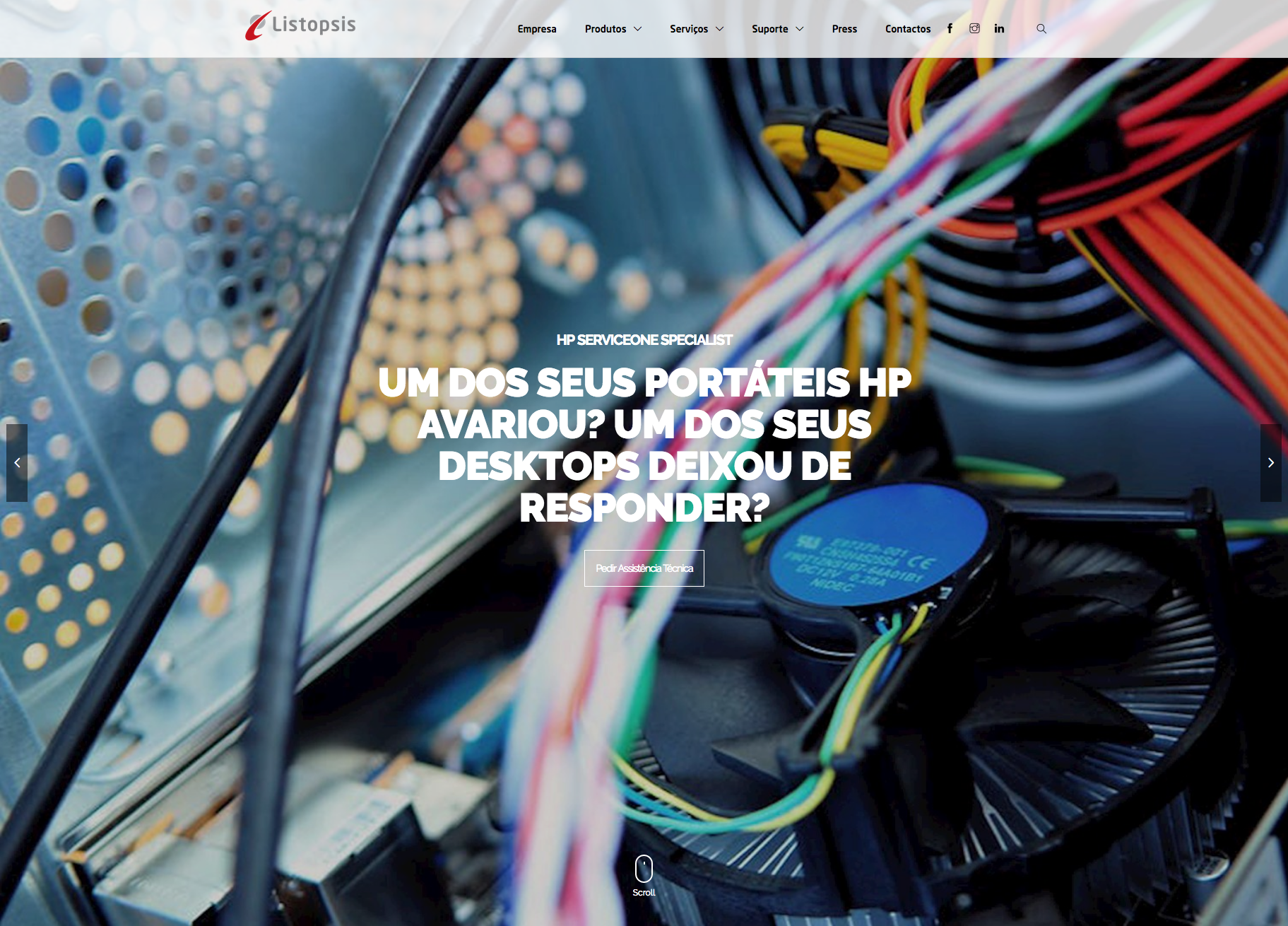Click the search magnifier icon
This screenshot has width=1288, height=926.
(x=1041, y=28)
